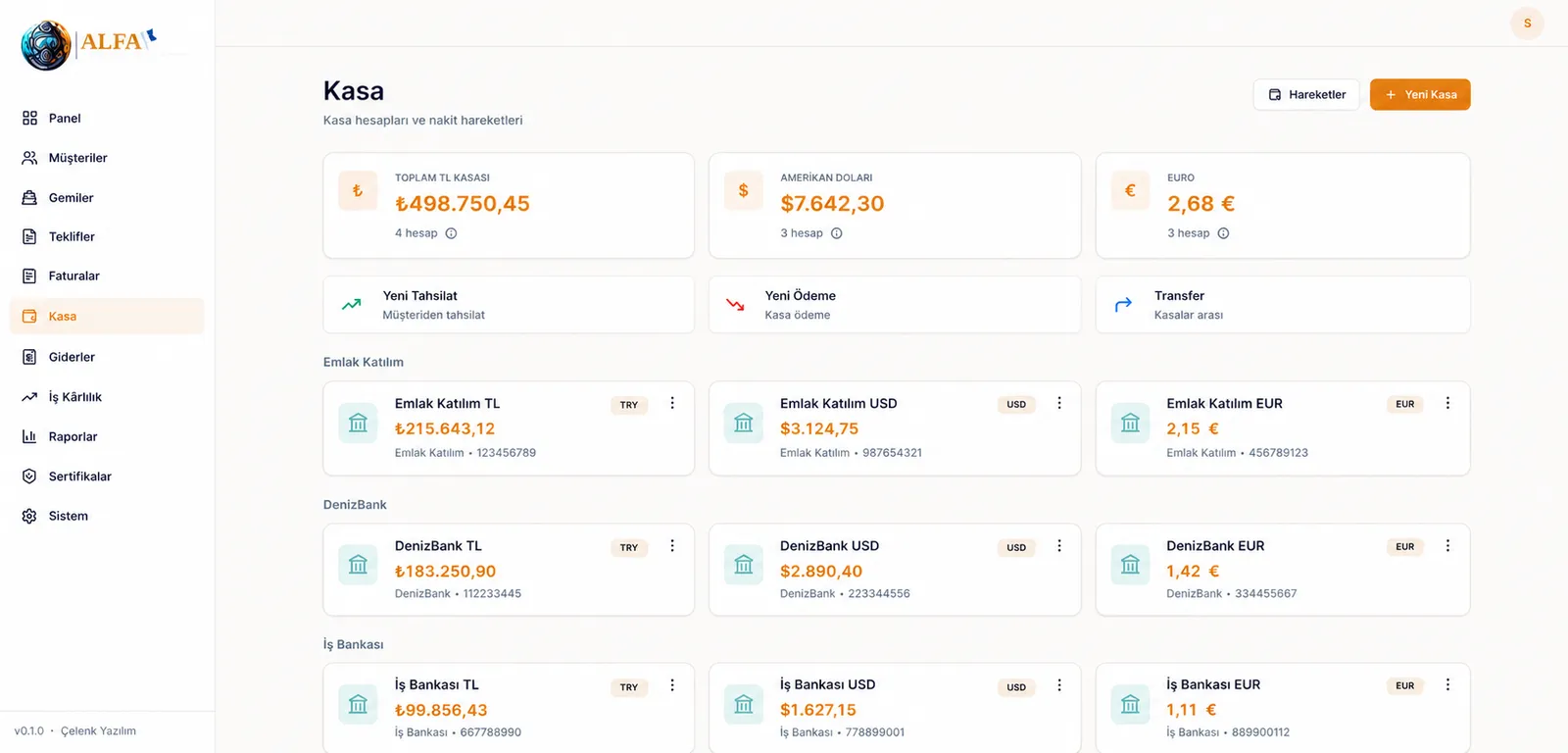Click the $7.642,30 dollar total
1568x753 pixels.
click(832, 204)
